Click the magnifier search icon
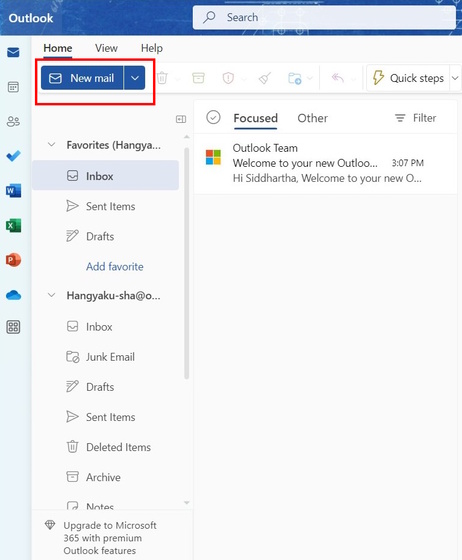The image size is (462, 560). 209,17
